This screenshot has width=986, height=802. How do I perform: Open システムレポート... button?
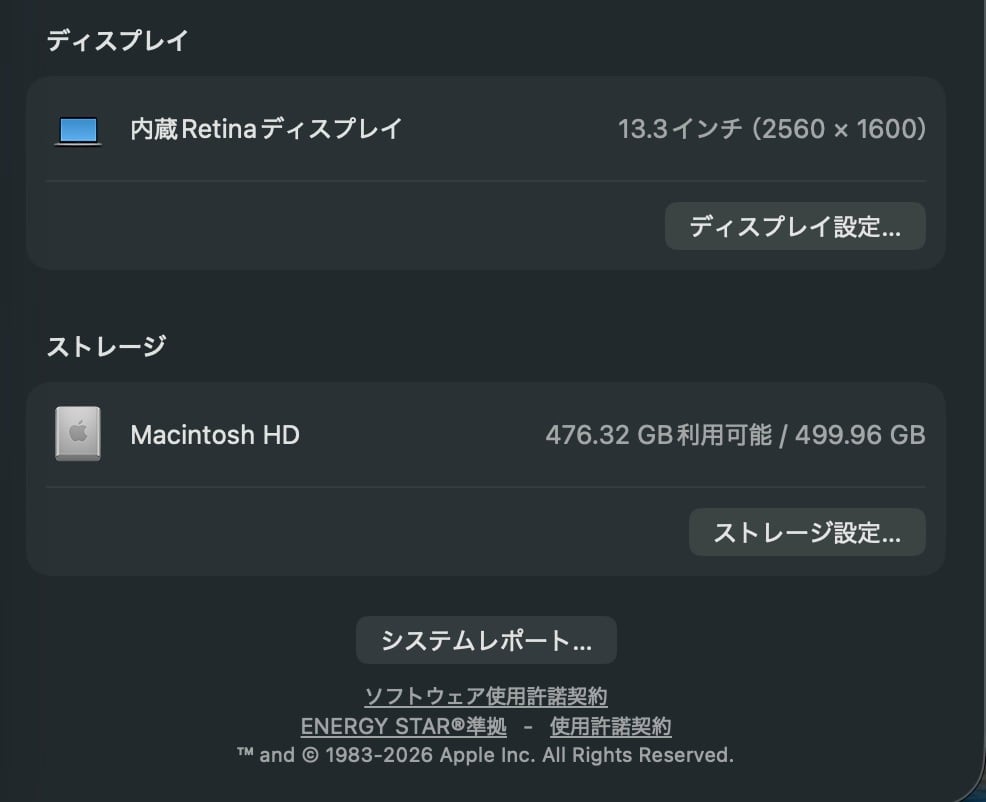[486, 640]
